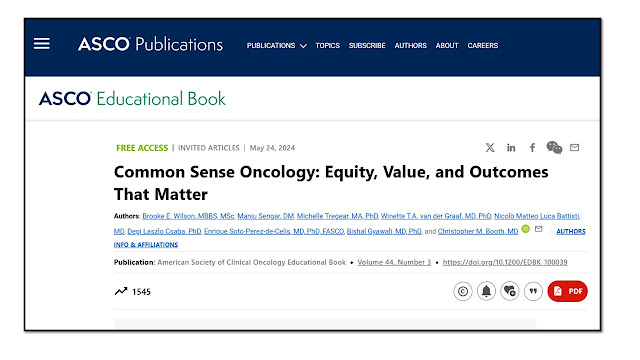The width and height of the screenshot is (640, 360).
Task: Share the article on LinkedIn
Action: click(x=511, y=148)
